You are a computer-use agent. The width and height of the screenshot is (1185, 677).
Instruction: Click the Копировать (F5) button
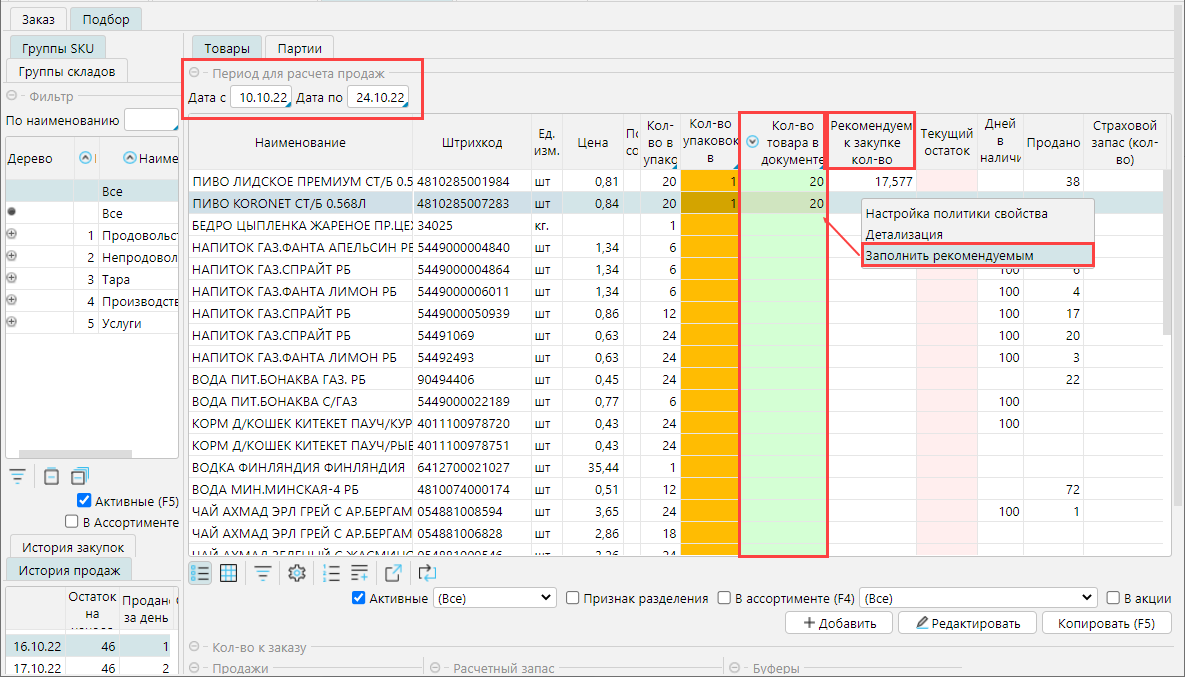1106,623
